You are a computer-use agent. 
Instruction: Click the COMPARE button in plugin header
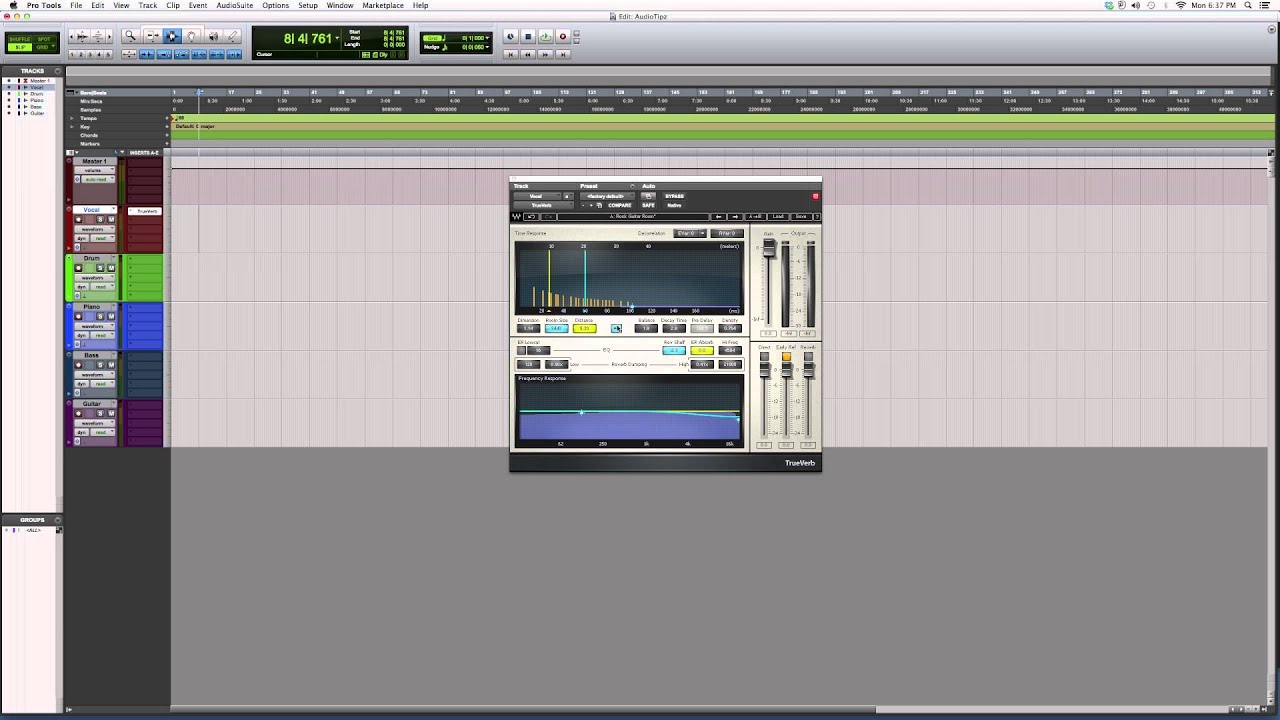pos(620,205)
